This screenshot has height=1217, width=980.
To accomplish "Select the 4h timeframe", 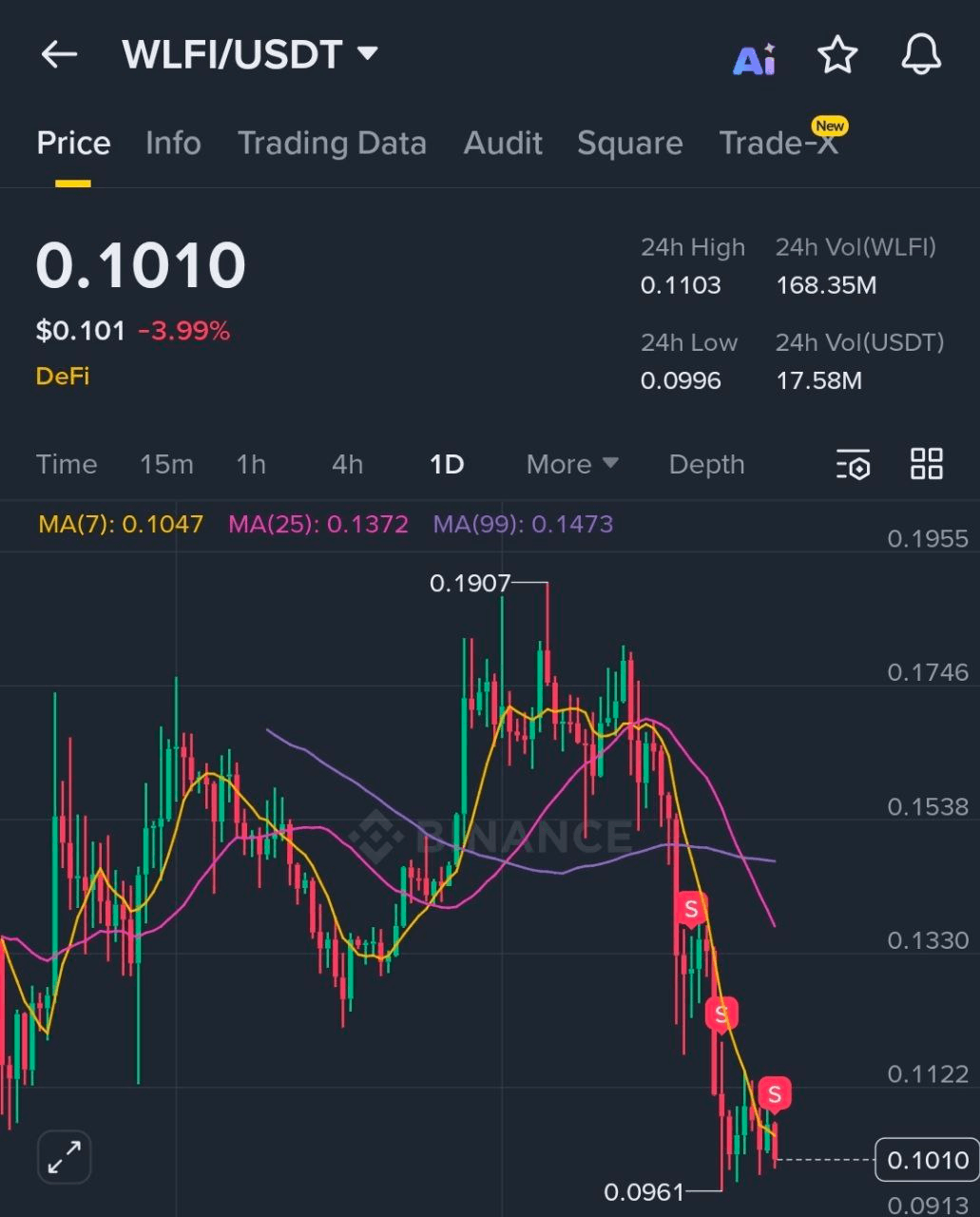I will click(347, 465).
